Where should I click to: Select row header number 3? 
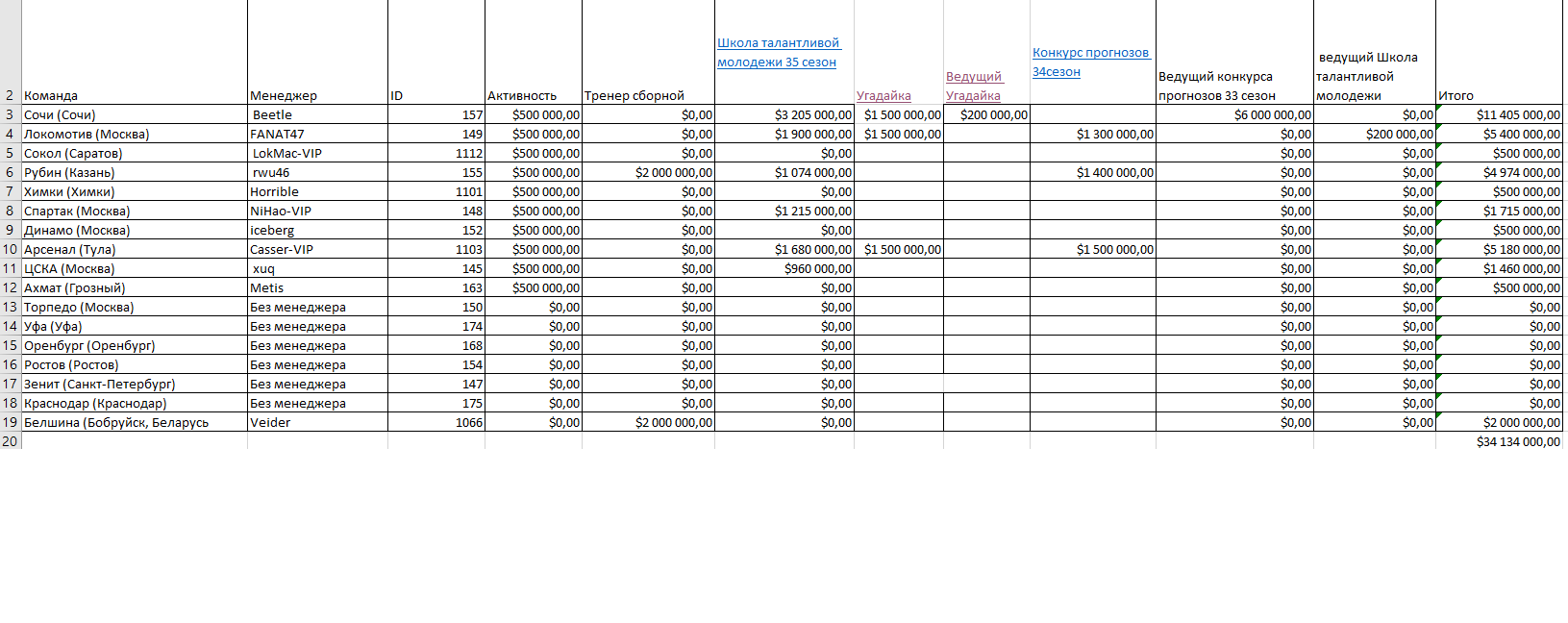10,114
